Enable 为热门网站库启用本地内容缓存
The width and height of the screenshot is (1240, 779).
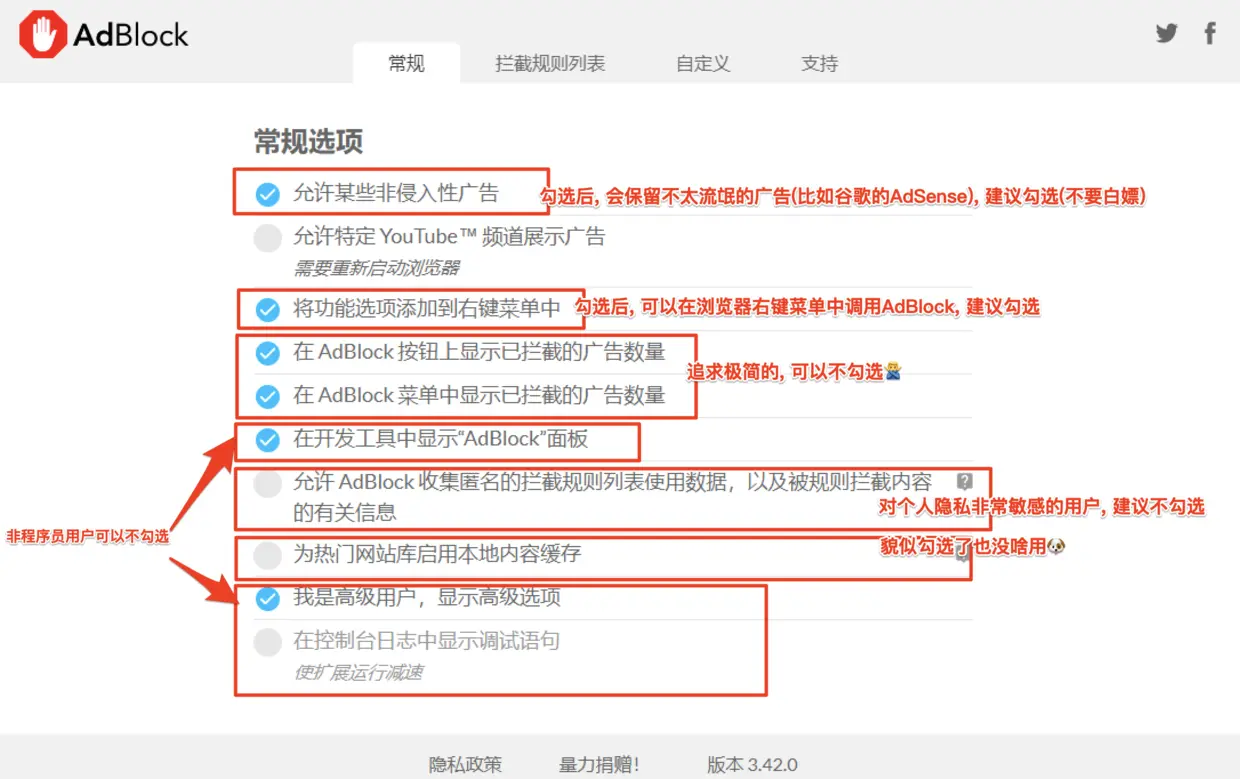(x=267, y=555)
